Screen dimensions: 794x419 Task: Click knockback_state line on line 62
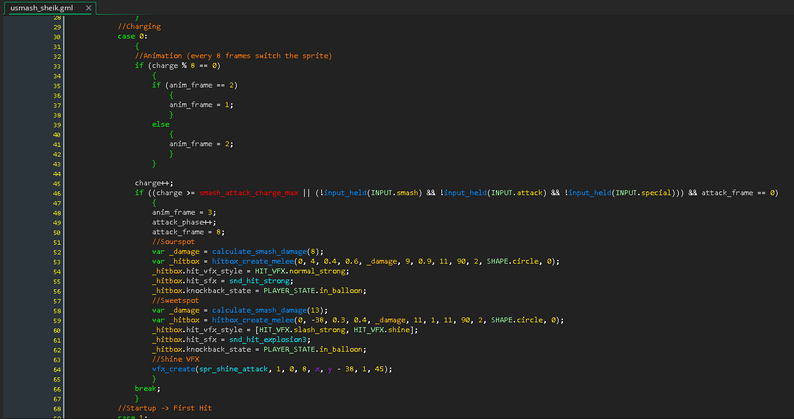point(259,350)
